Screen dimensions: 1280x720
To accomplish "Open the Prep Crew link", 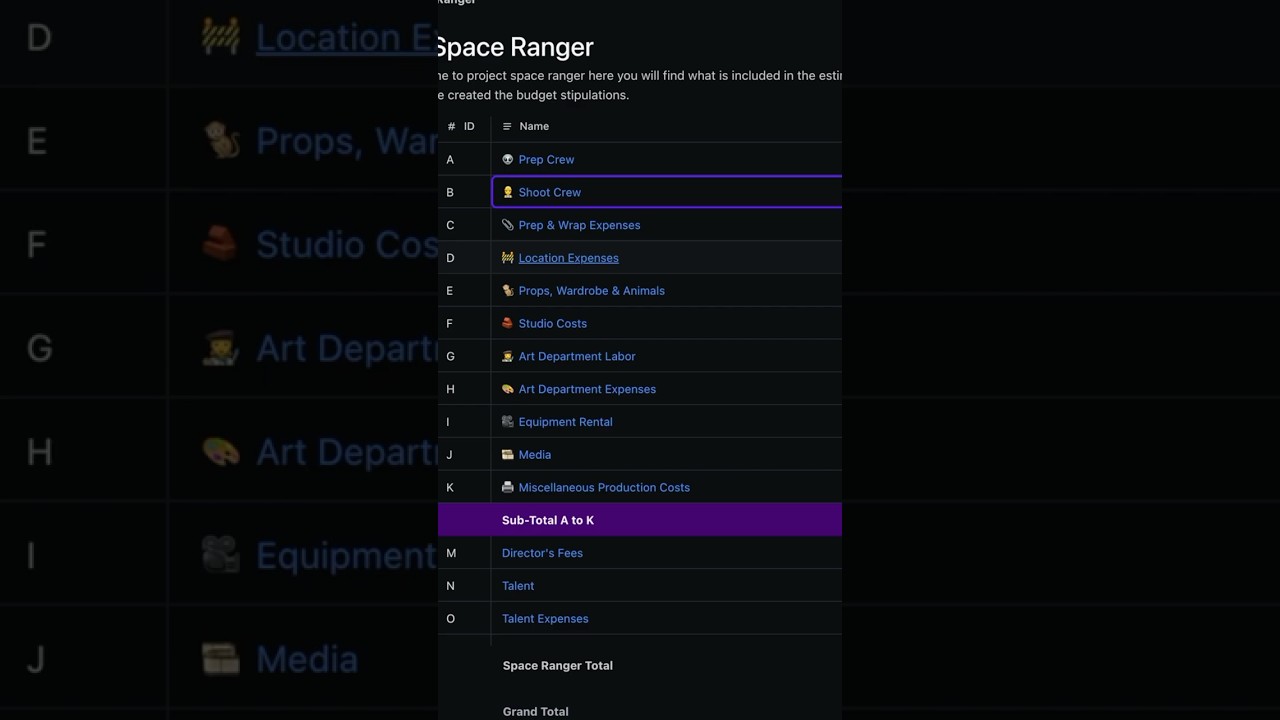I will coord(546,160).
